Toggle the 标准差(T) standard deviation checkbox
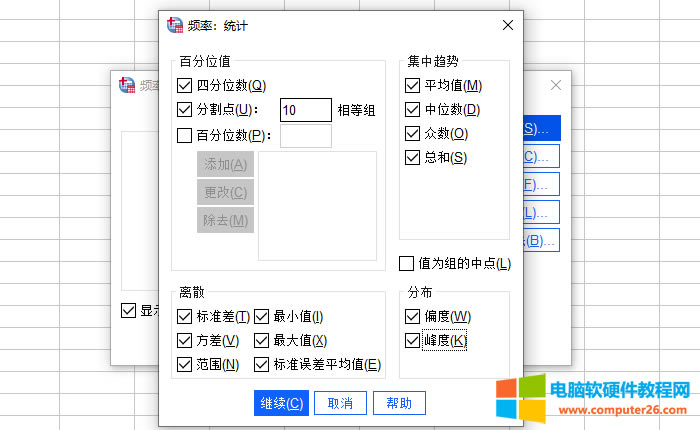The width and height of the screenshot is (700, 430). click(184, 317)
